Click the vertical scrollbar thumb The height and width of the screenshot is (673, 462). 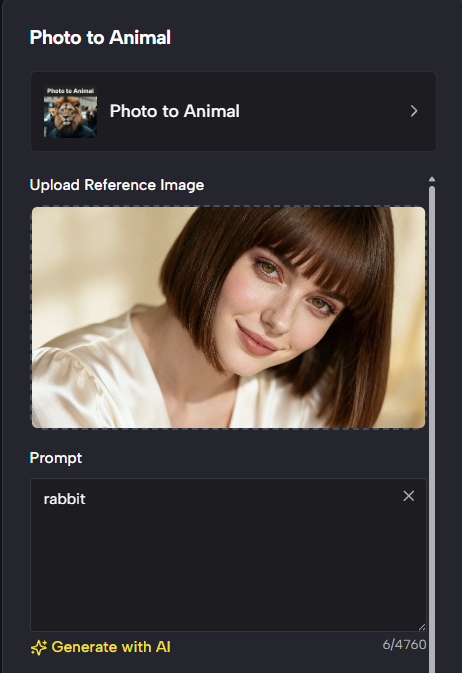click(432, 429)
